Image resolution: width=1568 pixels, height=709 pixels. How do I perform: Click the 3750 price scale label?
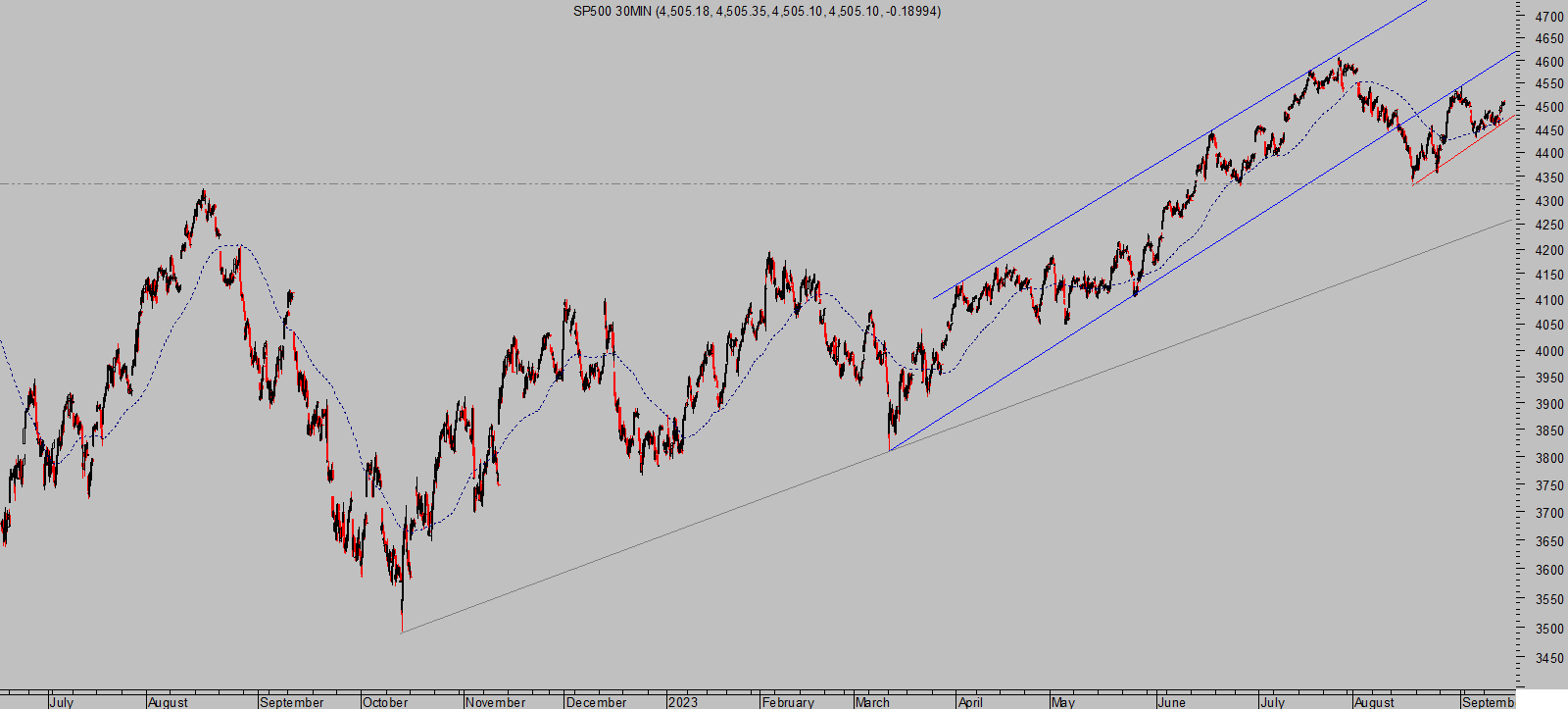1549,485
